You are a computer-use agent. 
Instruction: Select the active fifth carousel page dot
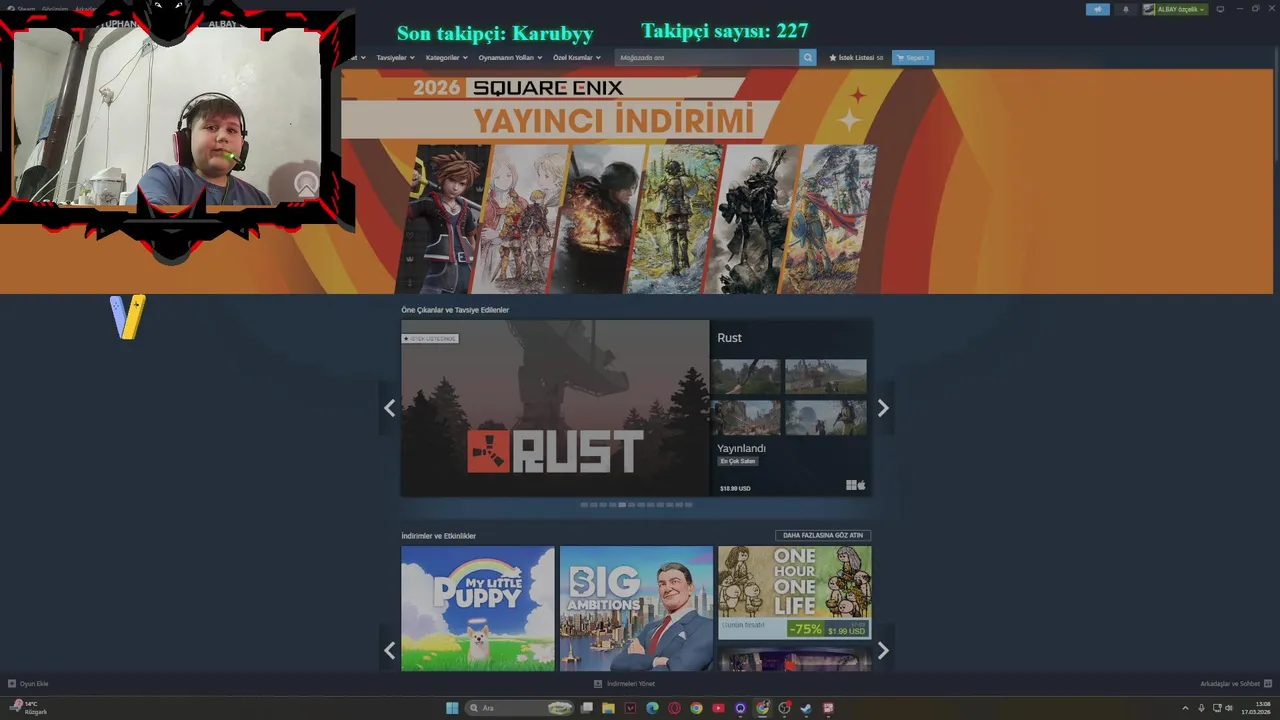(x=622, y=505)
